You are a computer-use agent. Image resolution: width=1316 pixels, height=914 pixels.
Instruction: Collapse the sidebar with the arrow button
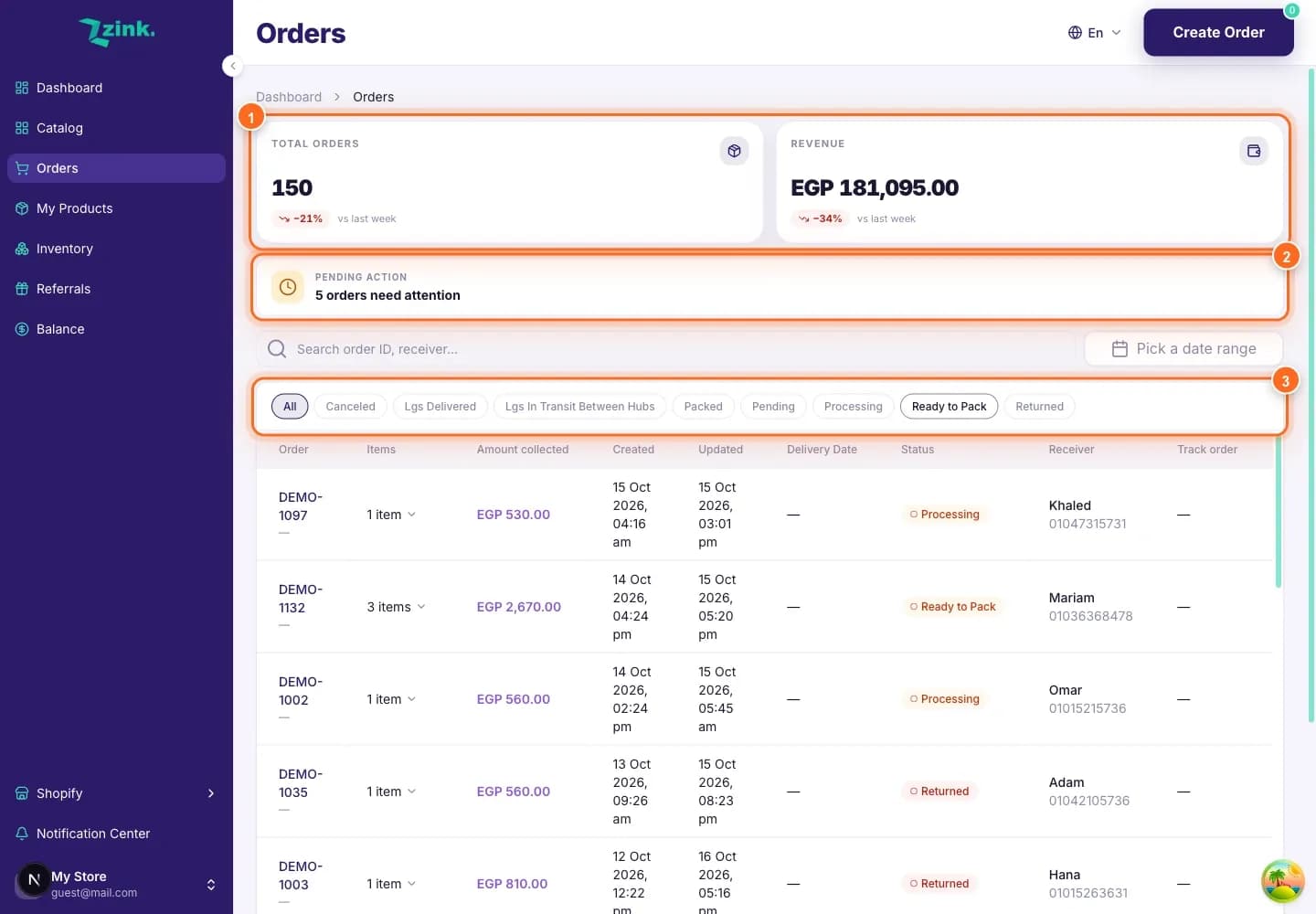point(233,66)
